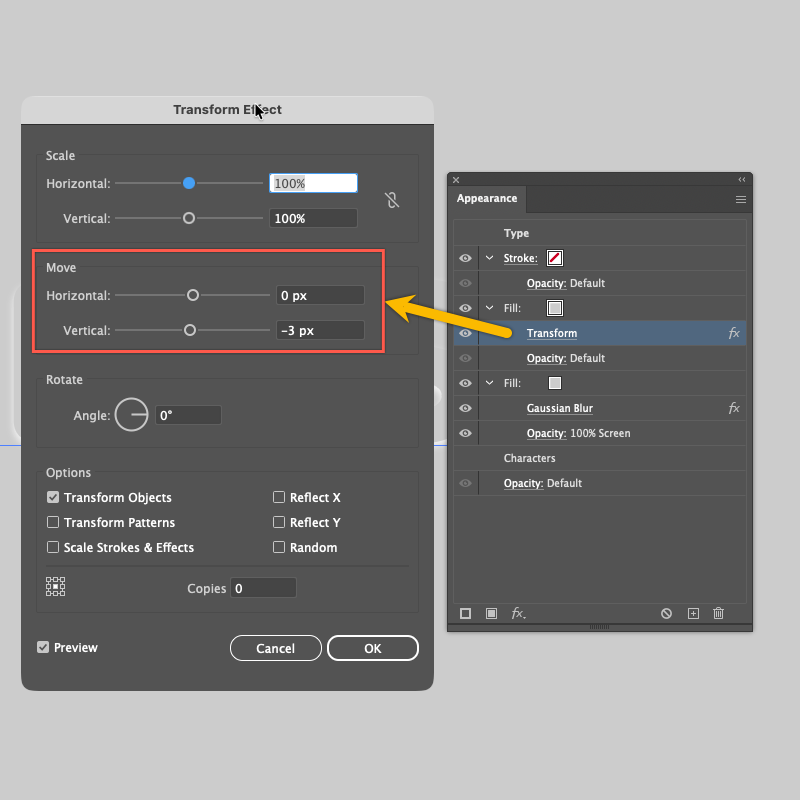Enable the Reflect X checkbox
This screenshot has width=800, height=800.
[280, 498]
